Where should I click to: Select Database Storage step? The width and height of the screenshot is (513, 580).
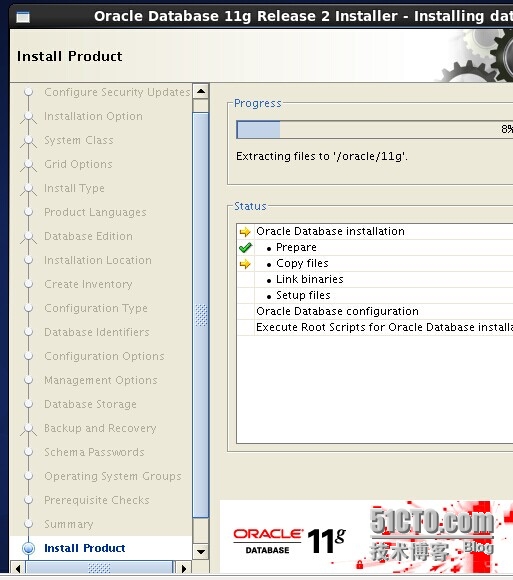pyautogui.click(x=90, y=404)
